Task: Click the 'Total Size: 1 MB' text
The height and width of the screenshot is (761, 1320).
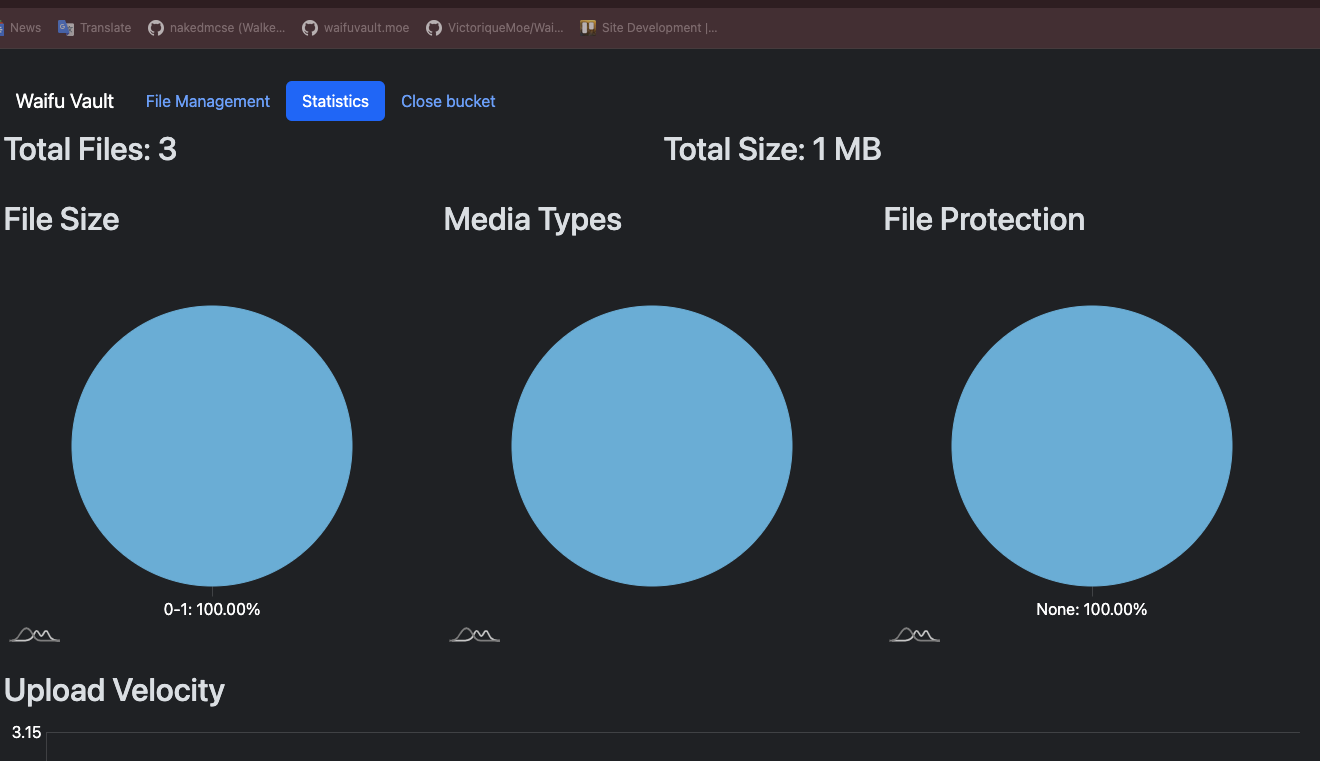Action: point(772,150)
